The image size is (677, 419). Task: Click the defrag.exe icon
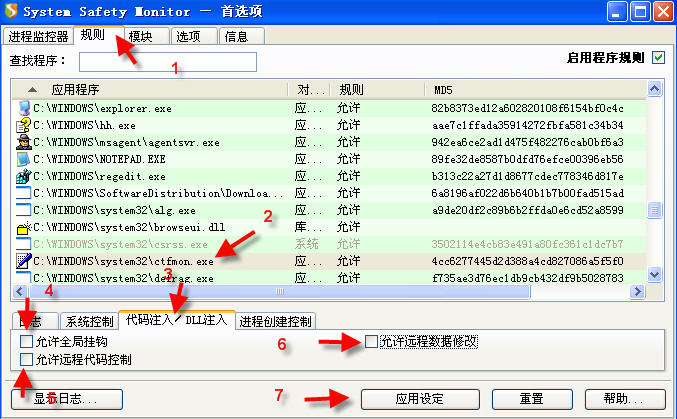coord(24,277)
